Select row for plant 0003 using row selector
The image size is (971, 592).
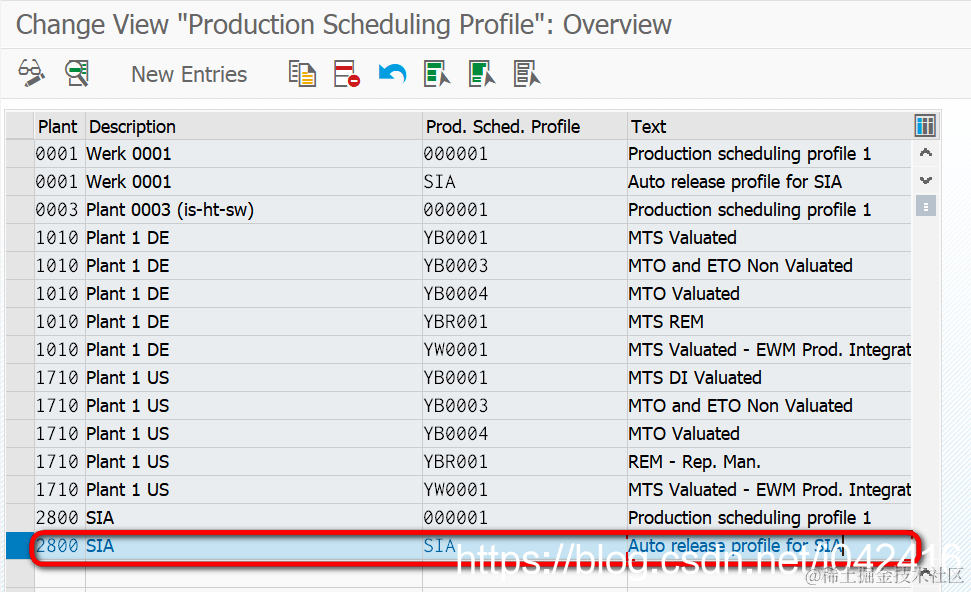click(x=20, y=210)
